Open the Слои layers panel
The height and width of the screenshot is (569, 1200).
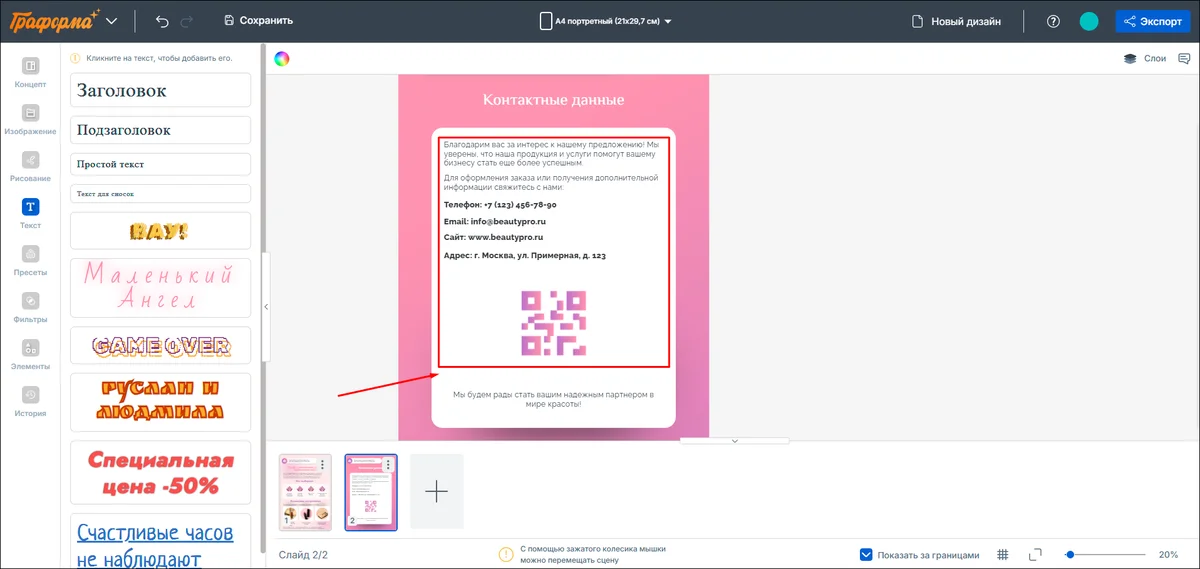(1145, 58)
